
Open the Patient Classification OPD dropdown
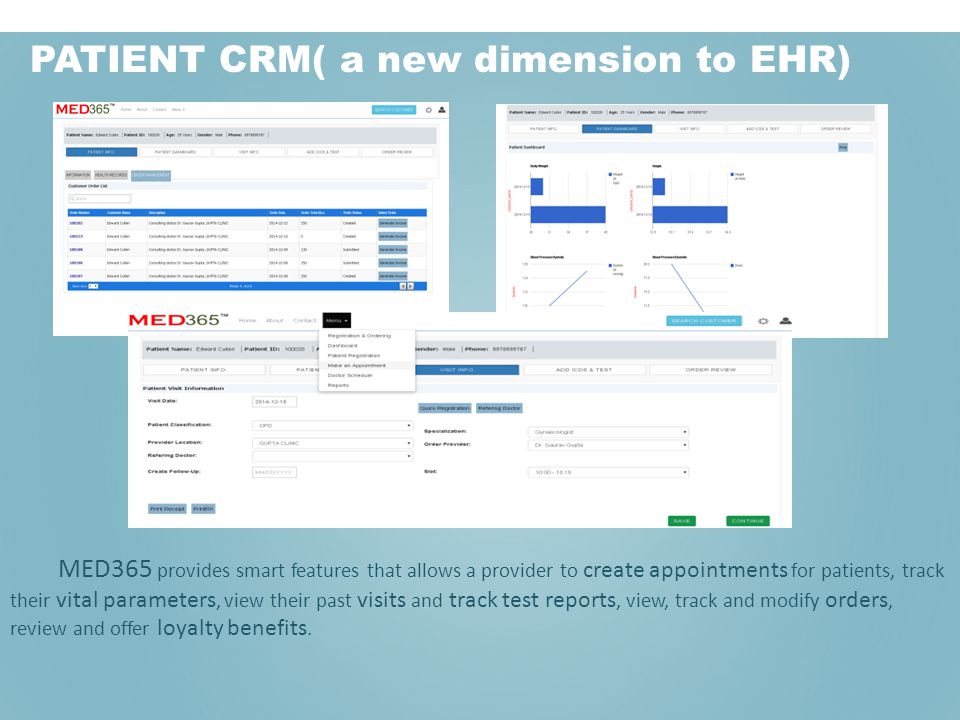(x=332, y=426)
